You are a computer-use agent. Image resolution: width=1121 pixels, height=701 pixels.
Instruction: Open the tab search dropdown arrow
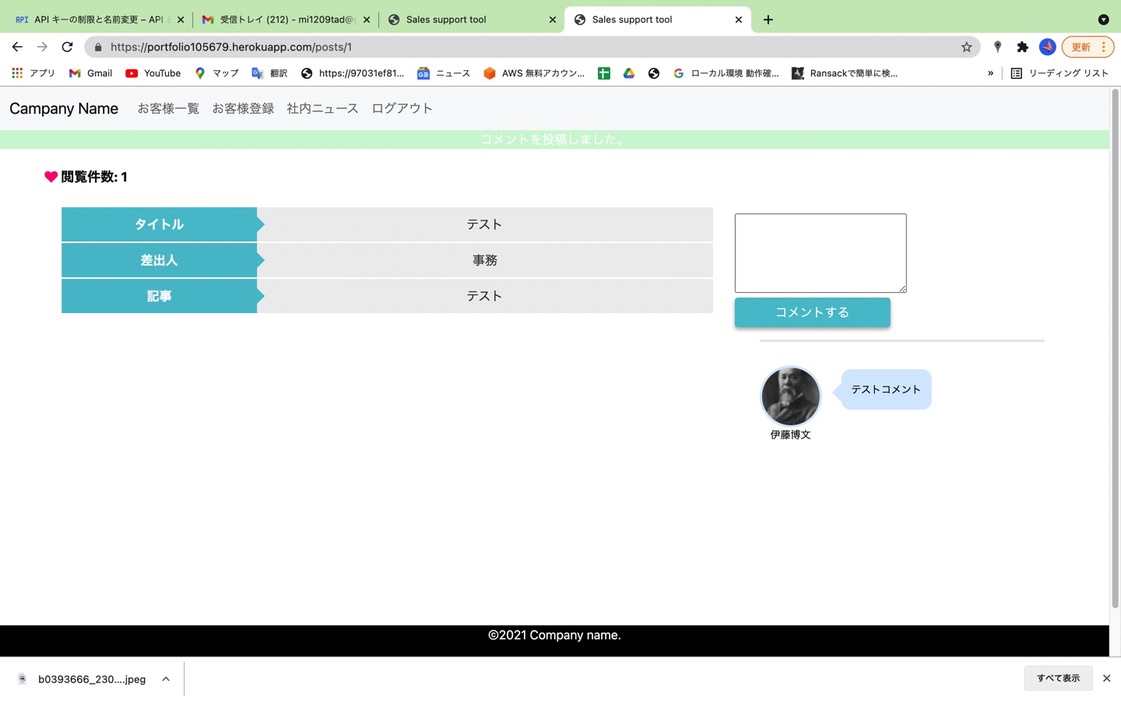click(x=1103, y=19)
